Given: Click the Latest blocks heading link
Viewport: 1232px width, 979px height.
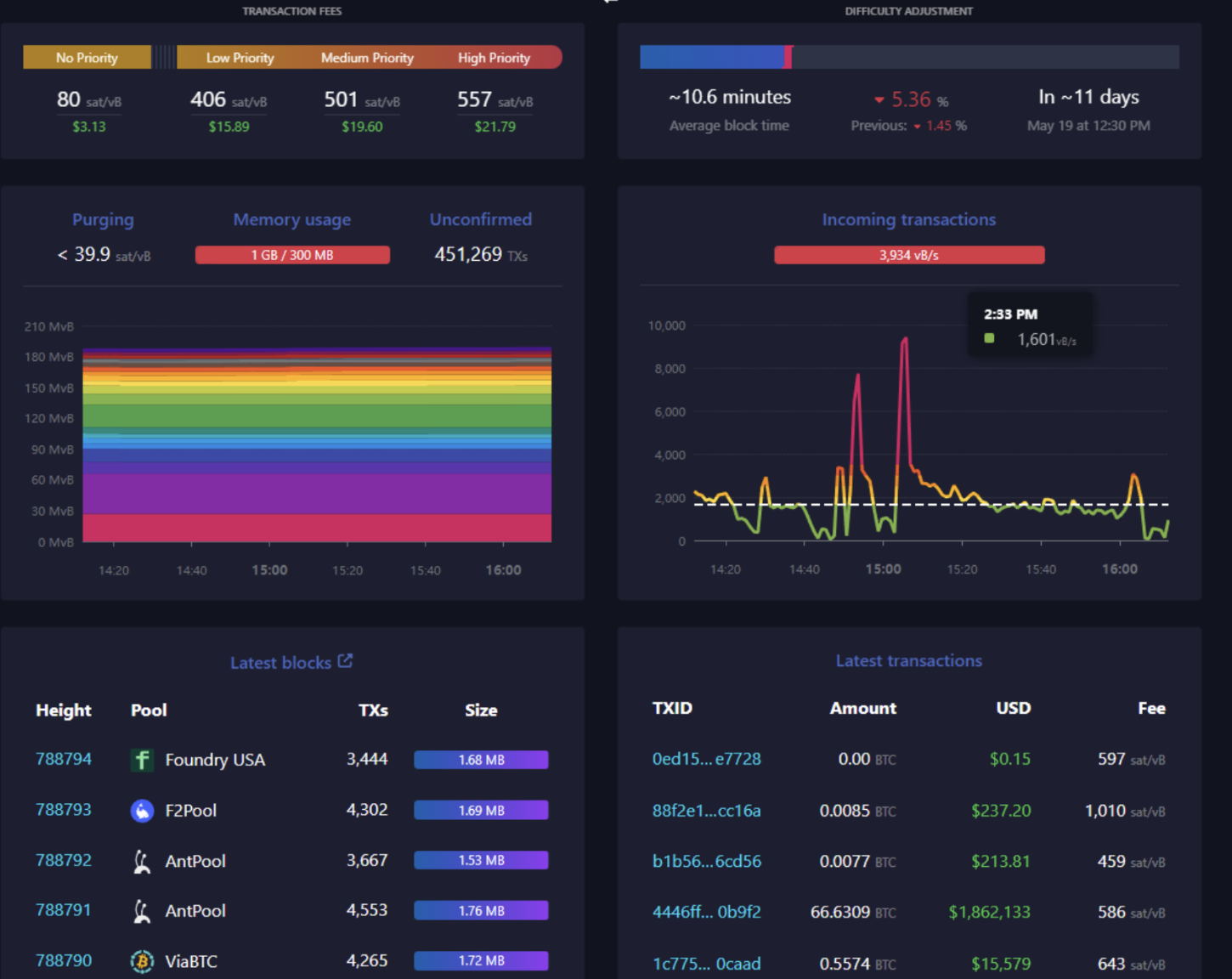Looking at the screenshot, I should coord(280,663).
